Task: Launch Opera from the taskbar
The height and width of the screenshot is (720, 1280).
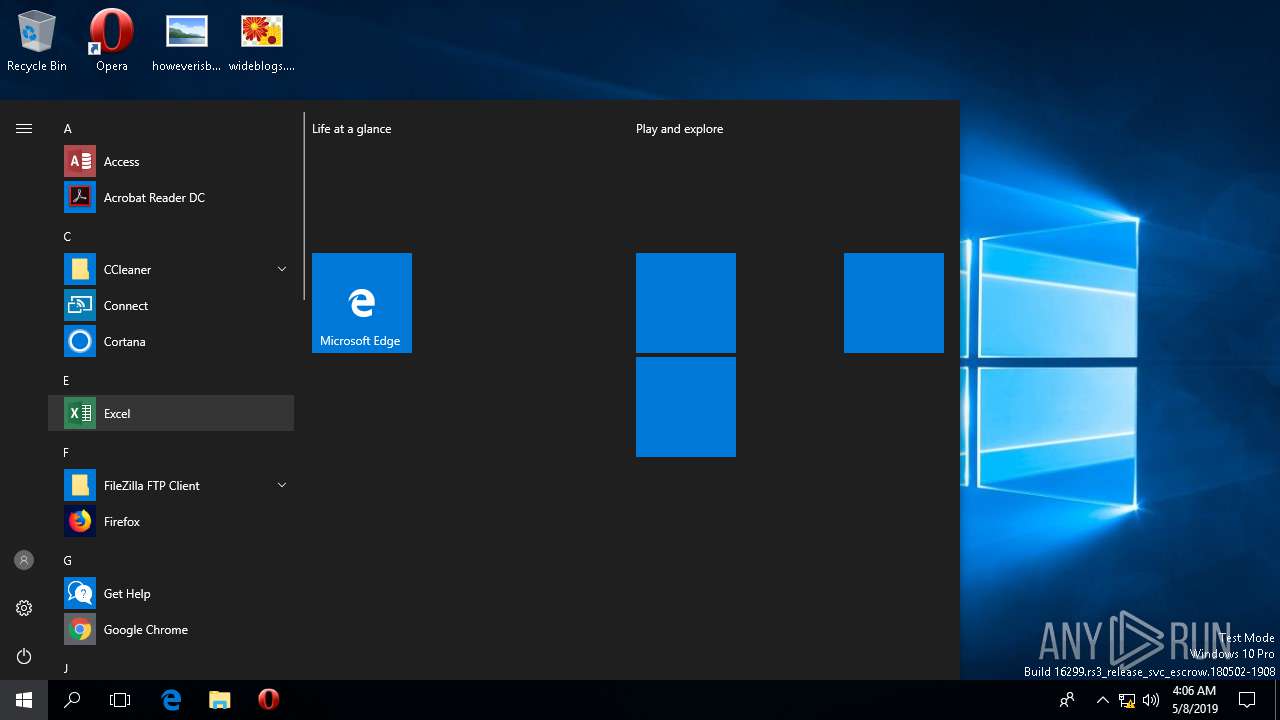Action: coord(268,700)
